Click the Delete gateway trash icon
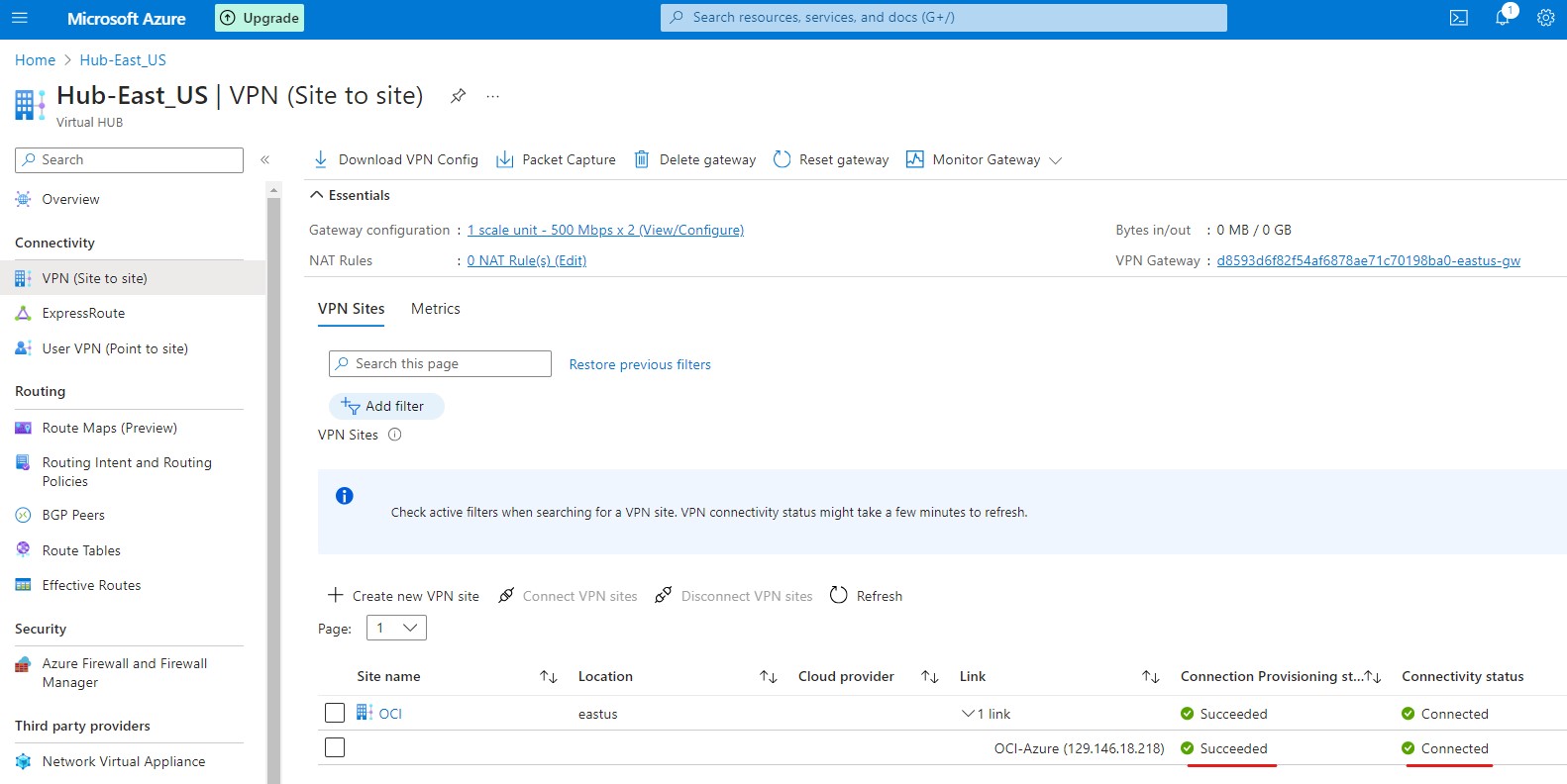 (642, 159)
